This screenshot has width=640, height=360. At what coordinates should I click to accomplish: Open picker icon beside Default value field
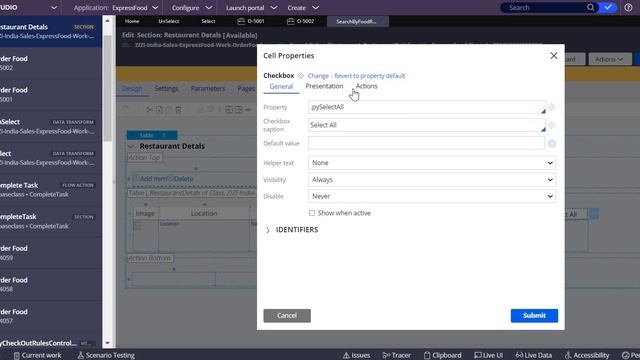552,143
